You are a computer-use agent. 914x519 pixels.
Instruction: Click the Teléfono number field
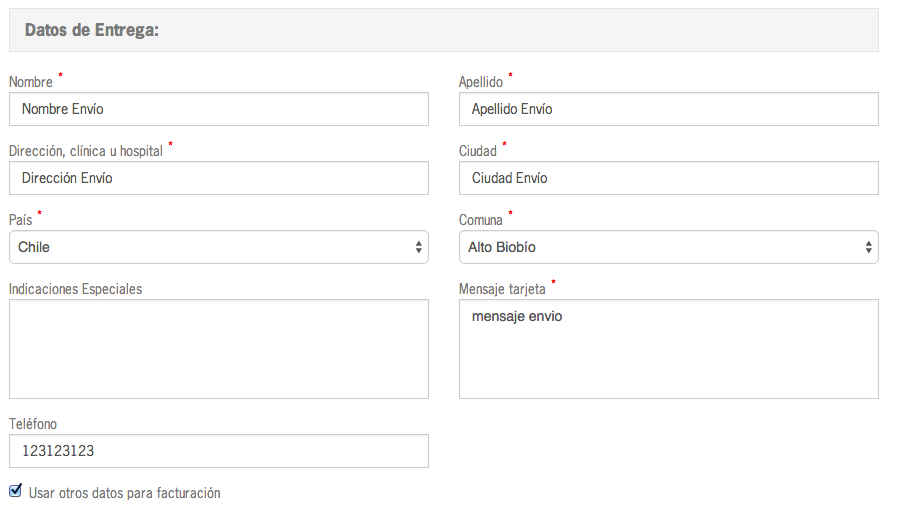218,451
